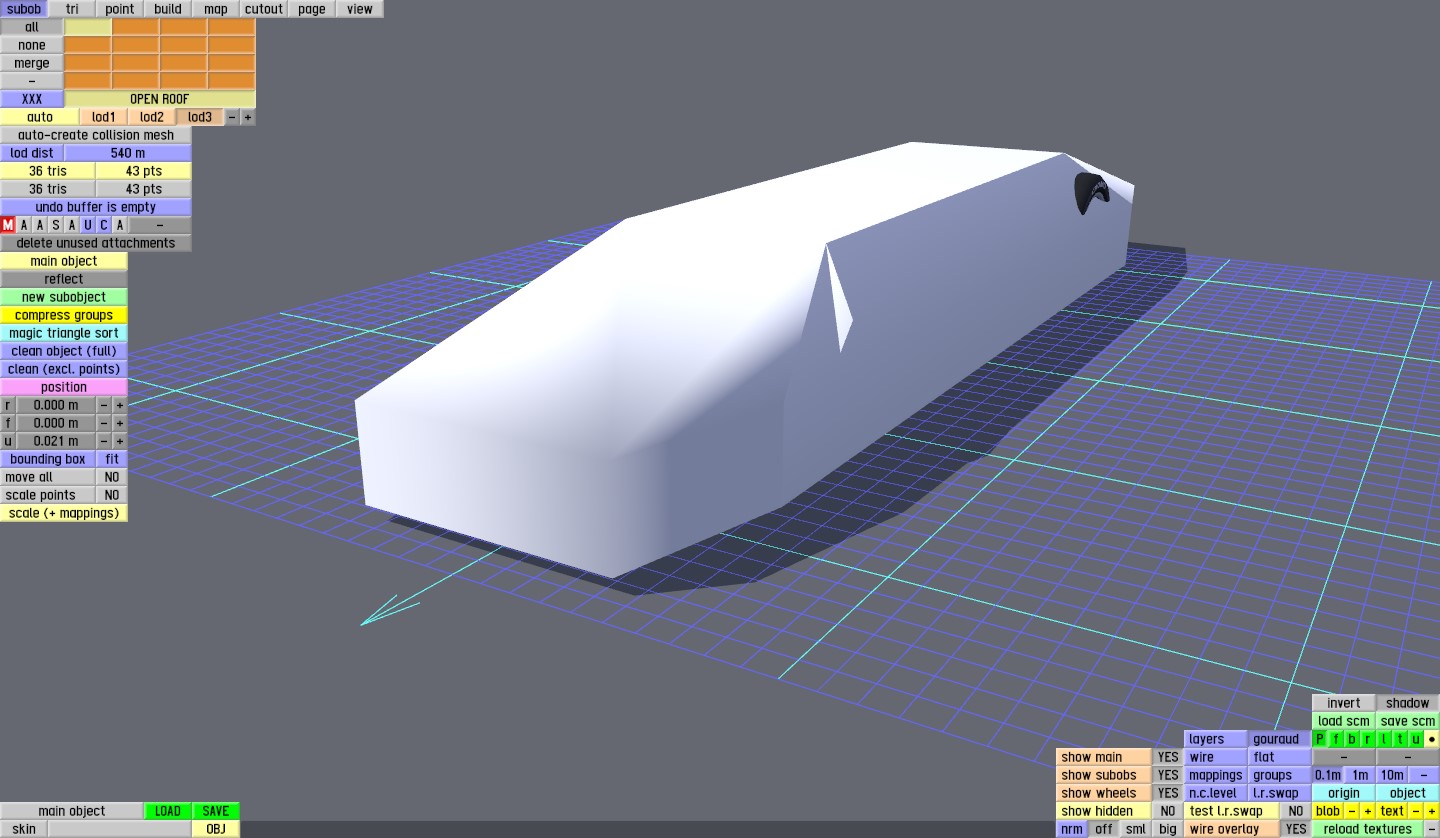The width and height of the screenshot is (1440, 838).
Task: Increase the r position with plus
Action: coord(120,405)
